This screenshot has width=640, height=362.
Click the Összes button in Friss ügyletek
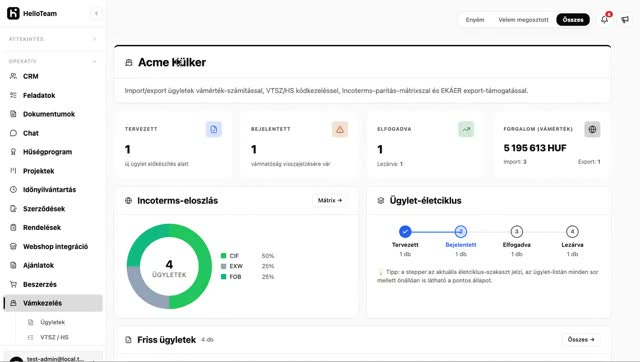tap(581, 340)
